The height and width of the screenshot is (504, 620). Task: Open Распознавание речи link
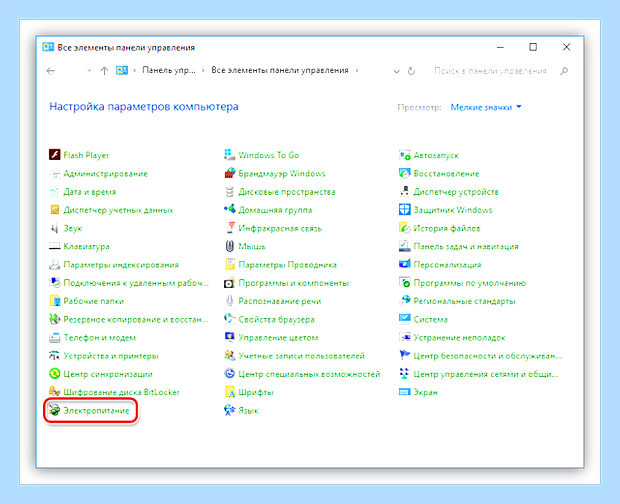pyautogui.click(x=280, y=301)
